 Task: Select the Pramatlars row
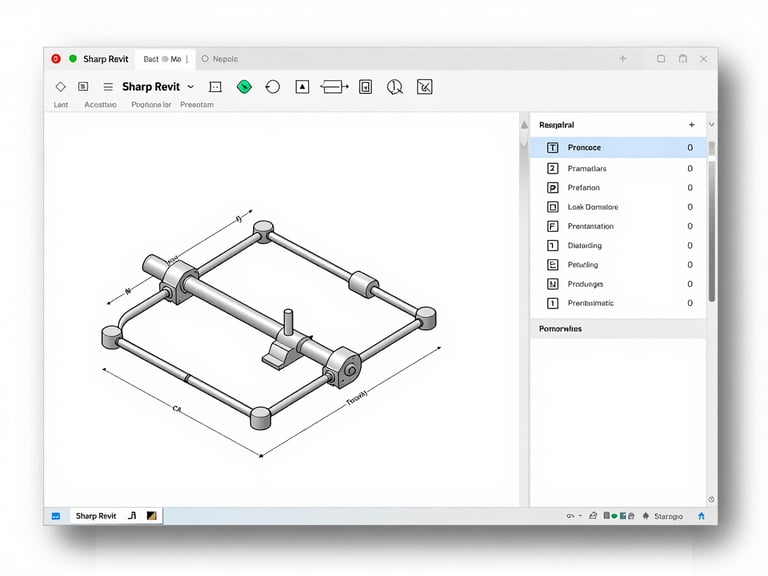tap(618, 168)
